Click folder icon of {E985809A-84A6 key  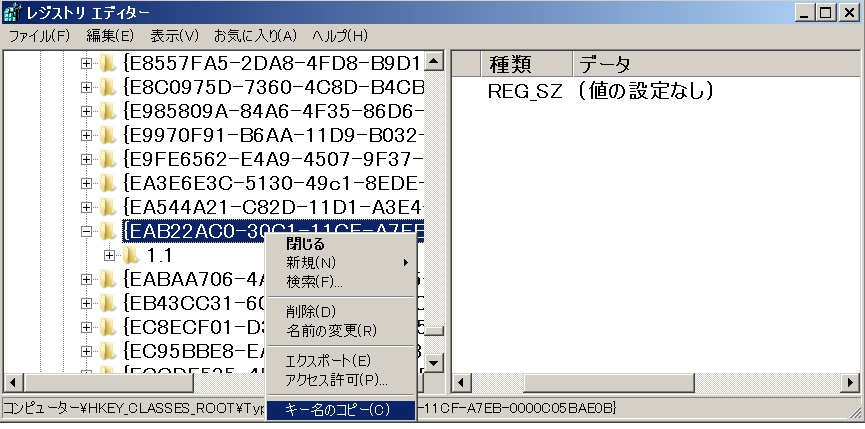(108, 111)
